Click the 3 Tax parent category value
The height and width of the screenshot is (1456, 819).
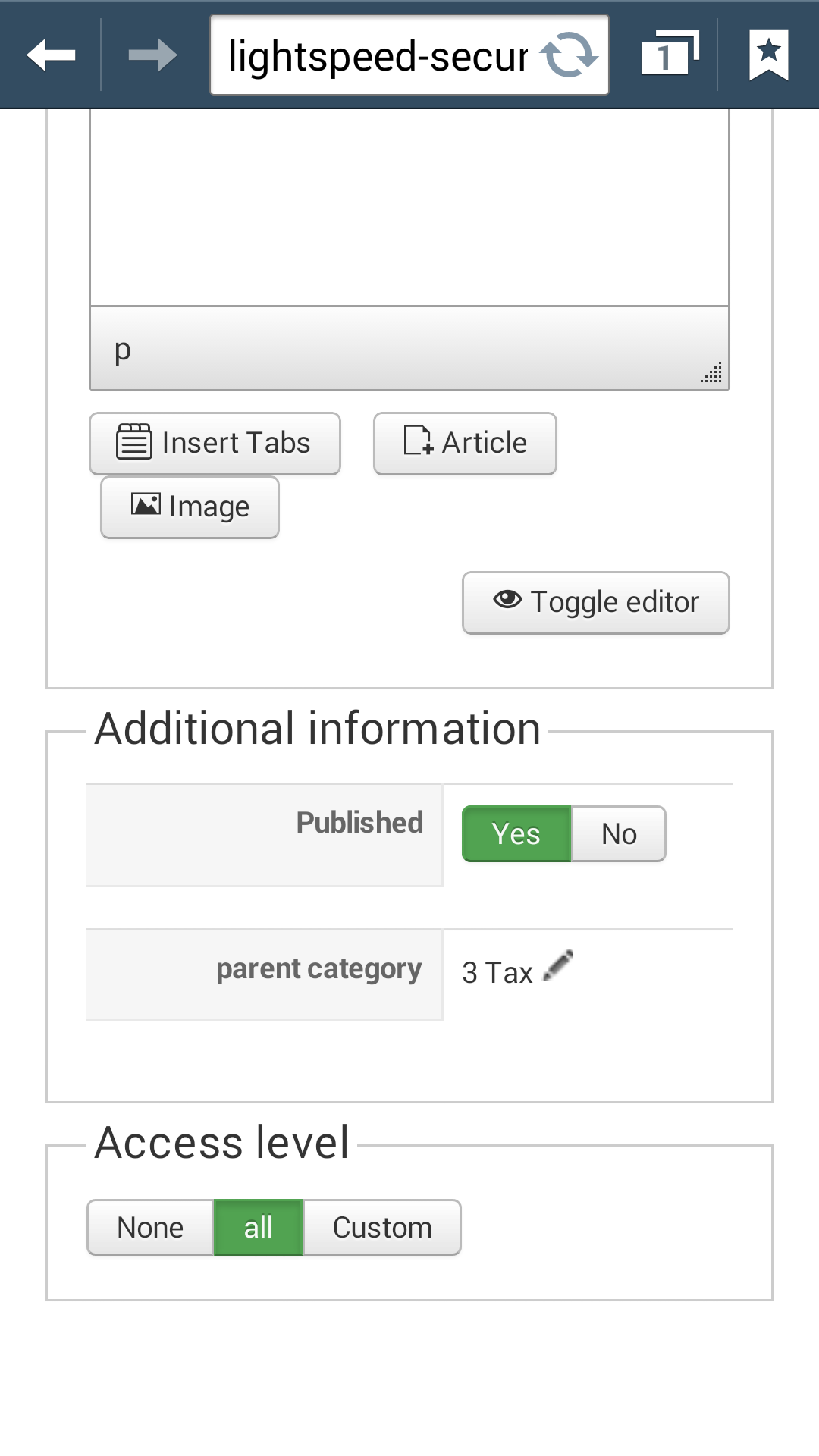tap(497, 972)
